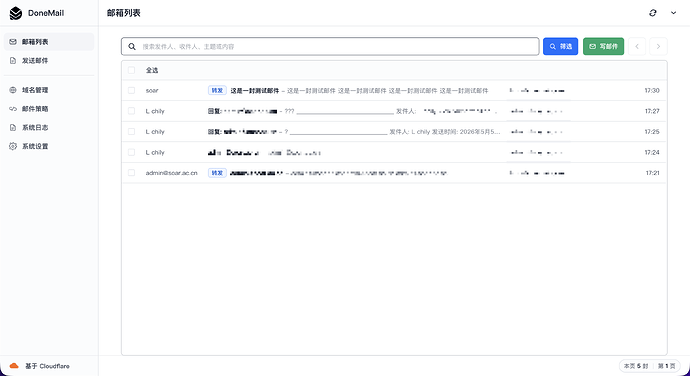This screenshot has width=690, height=376.
Task: Click the blue 筛选 button
Action: pos(560,46)
